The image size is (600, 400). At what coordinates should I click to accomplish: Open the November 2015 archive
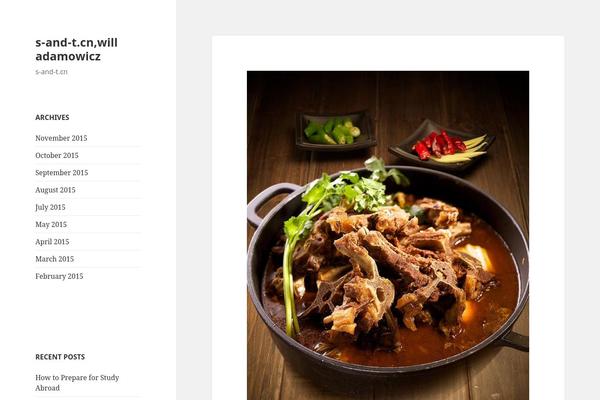click(x=61, y=138)
